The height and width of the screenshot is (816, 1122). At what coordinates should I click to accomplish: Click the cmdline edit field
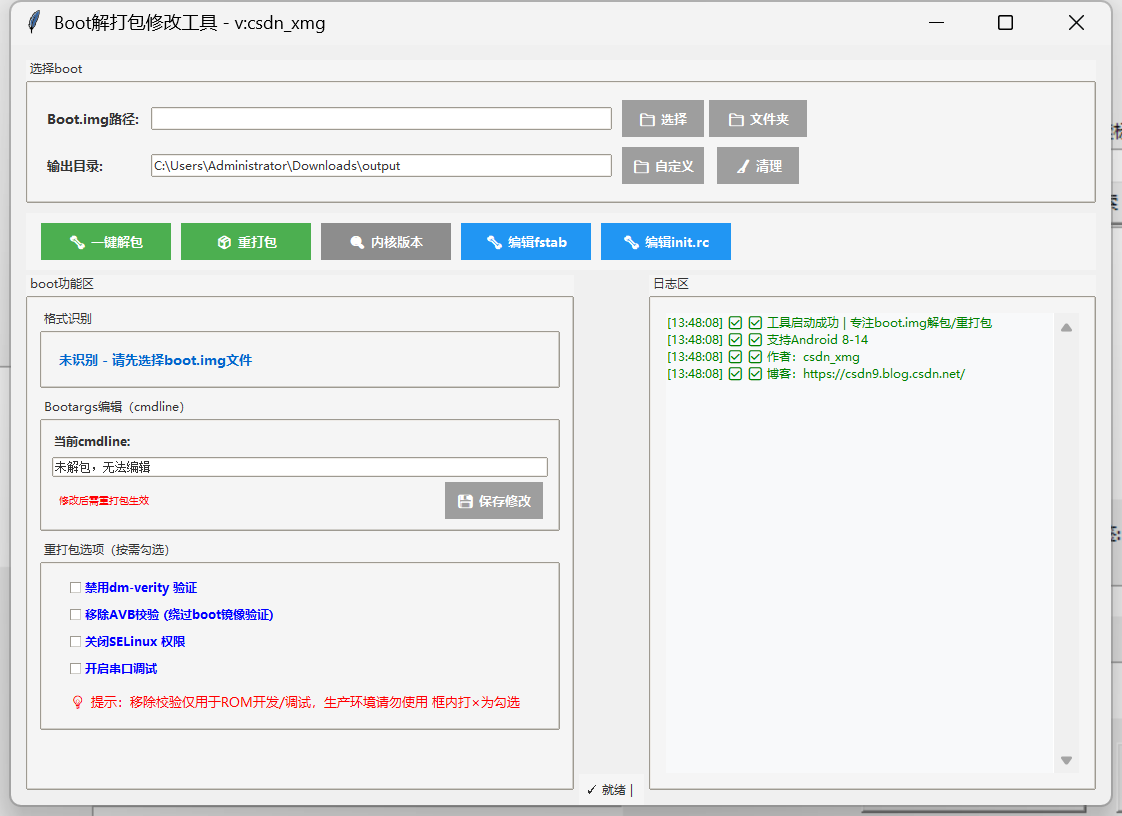tap(300, 466)
